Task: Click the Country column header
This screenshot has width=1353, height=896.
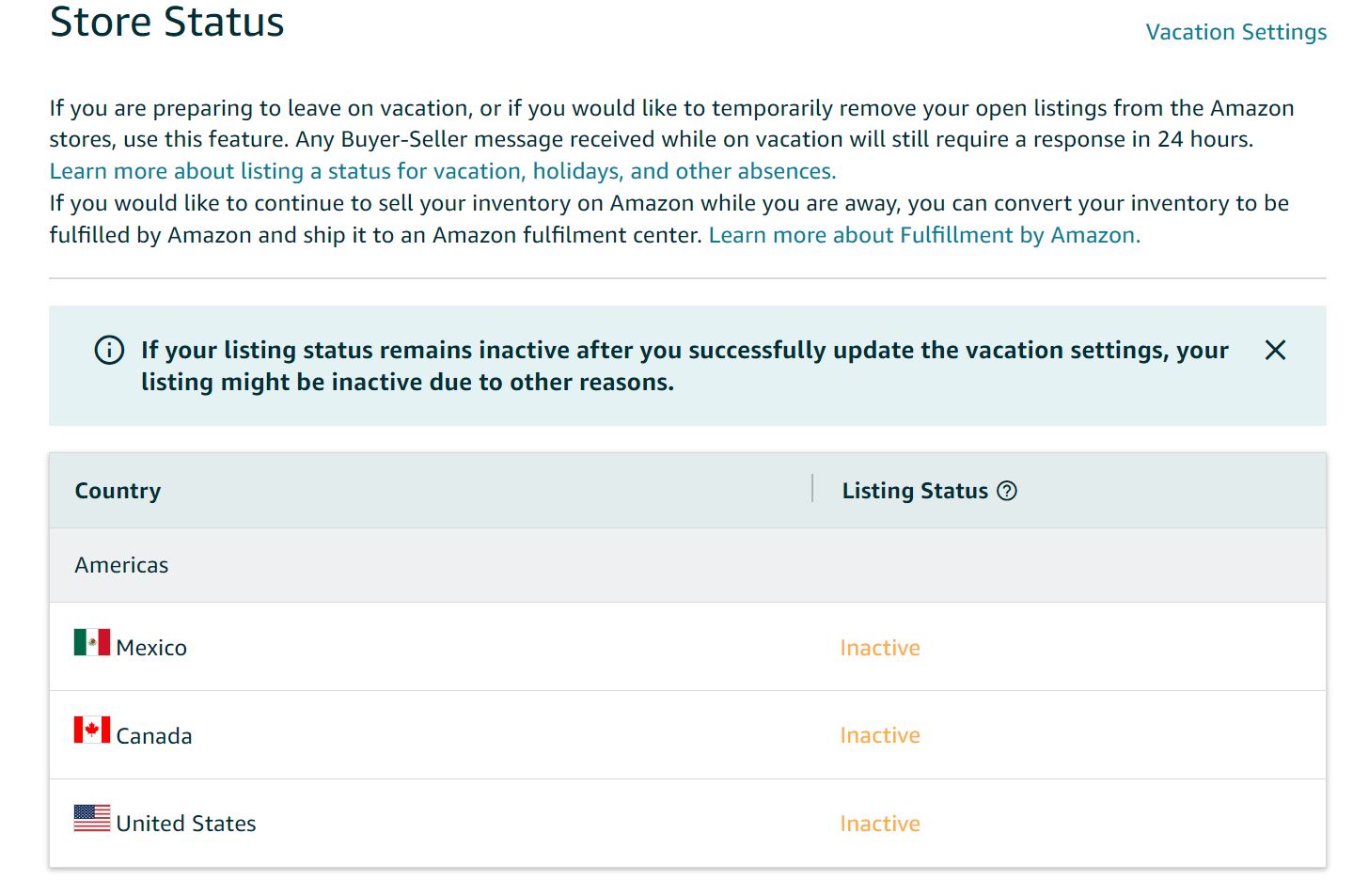Action: tap(118, 491)
